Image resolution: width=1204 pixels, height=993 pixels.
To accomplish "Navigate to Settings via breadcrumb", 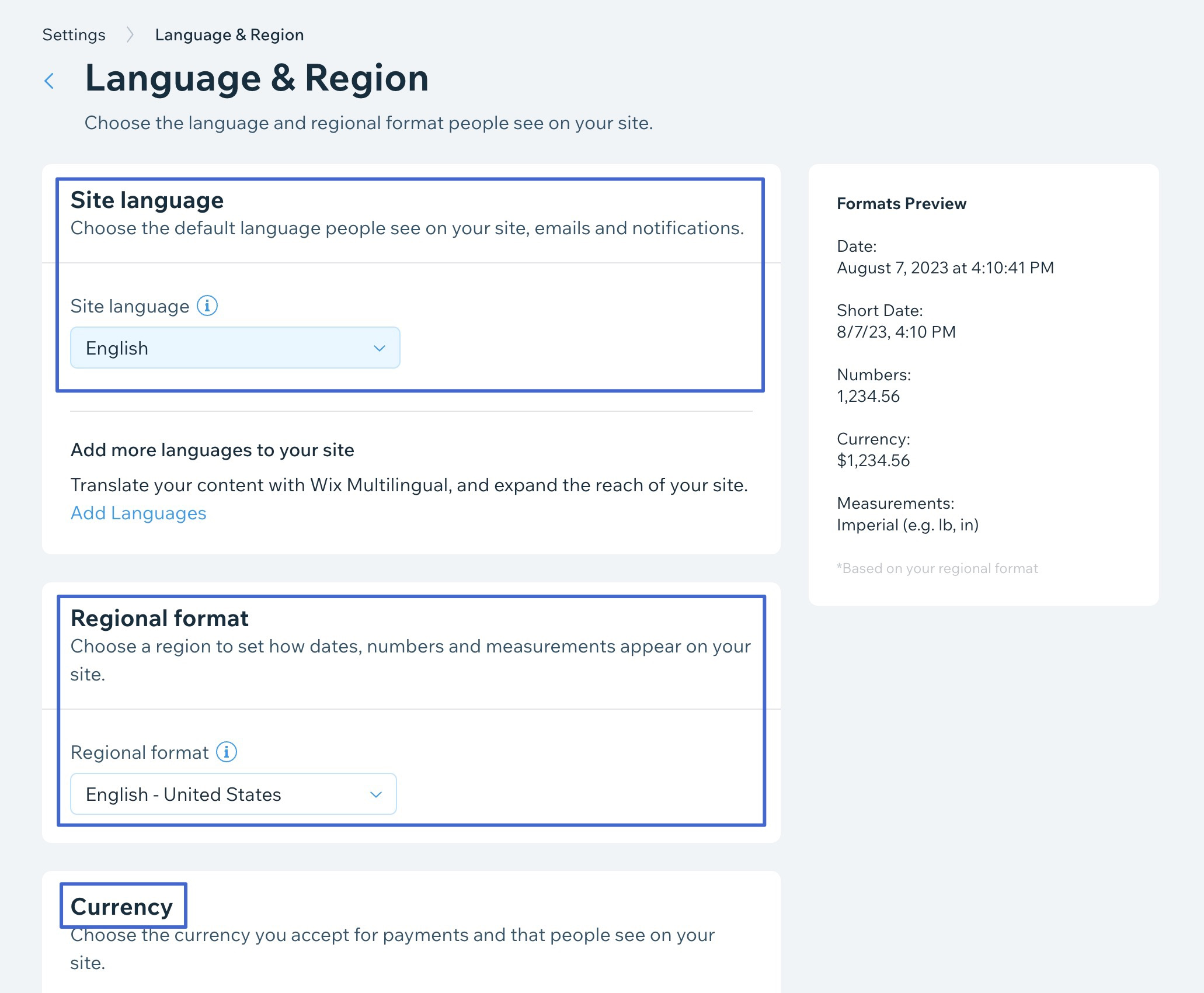I will pos(73,34).
